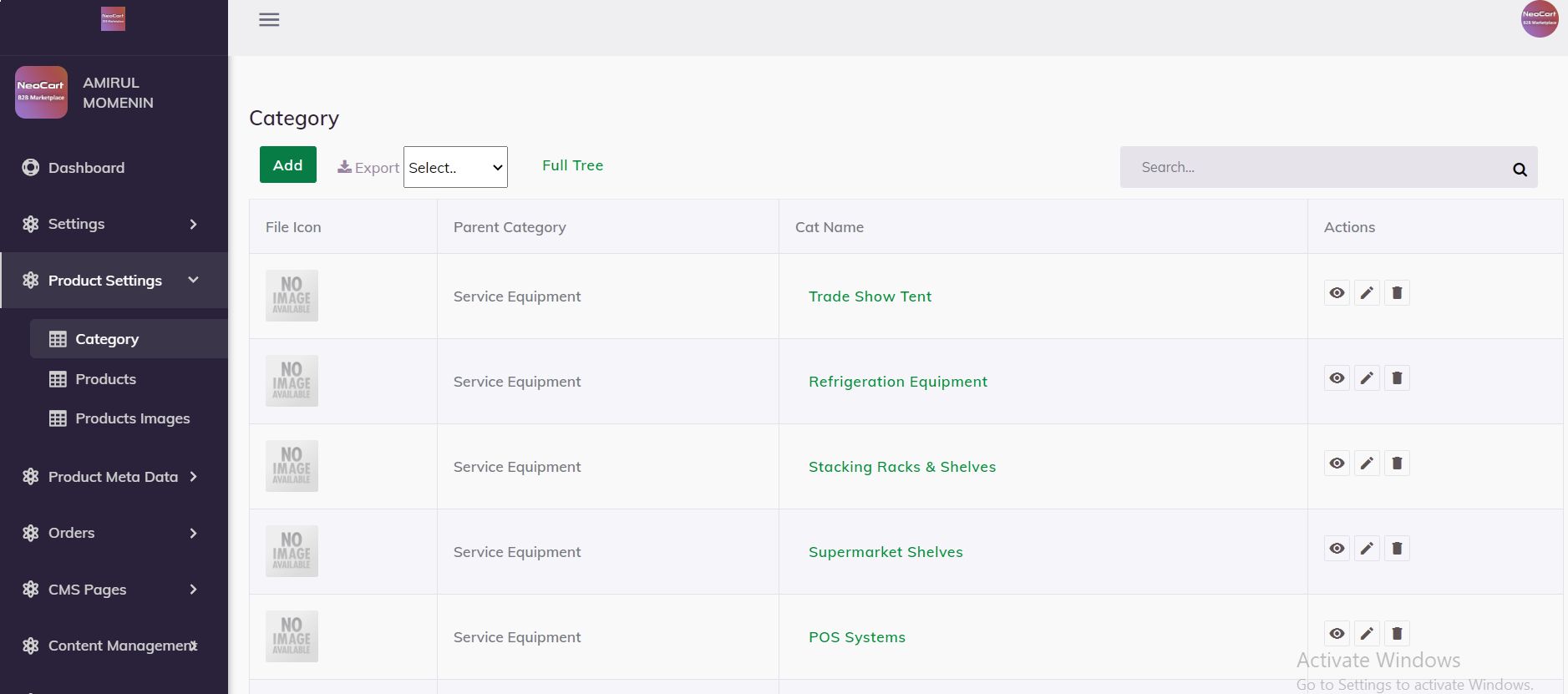Open the Select.. export dropdown
The image size is (1568, 694).
[x=455, y=167]
